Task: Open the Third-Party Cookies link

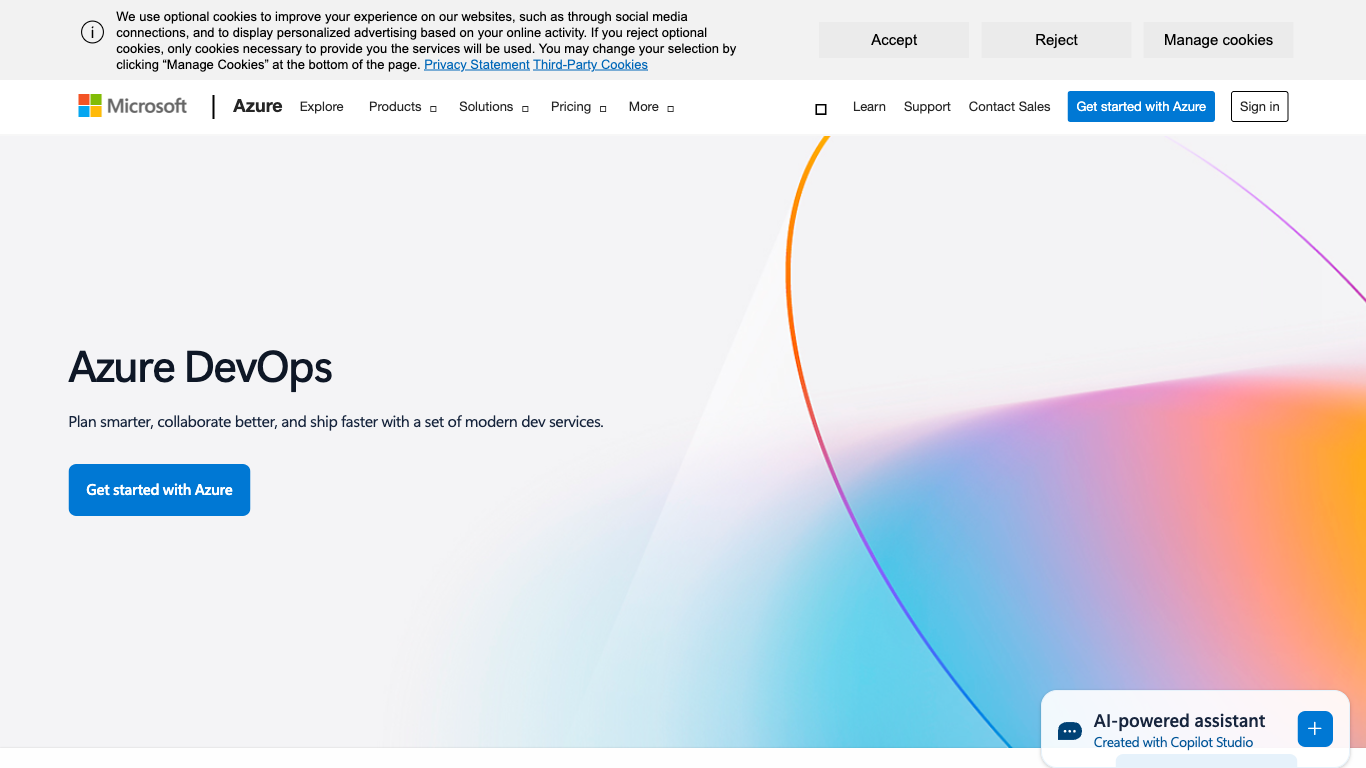Action: click(x=590, y=65)
